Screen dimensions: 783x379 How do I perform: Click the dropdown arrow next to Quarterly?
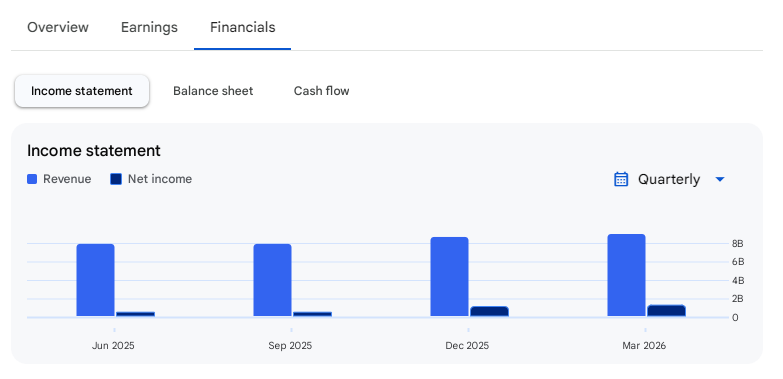pos(720,179)
